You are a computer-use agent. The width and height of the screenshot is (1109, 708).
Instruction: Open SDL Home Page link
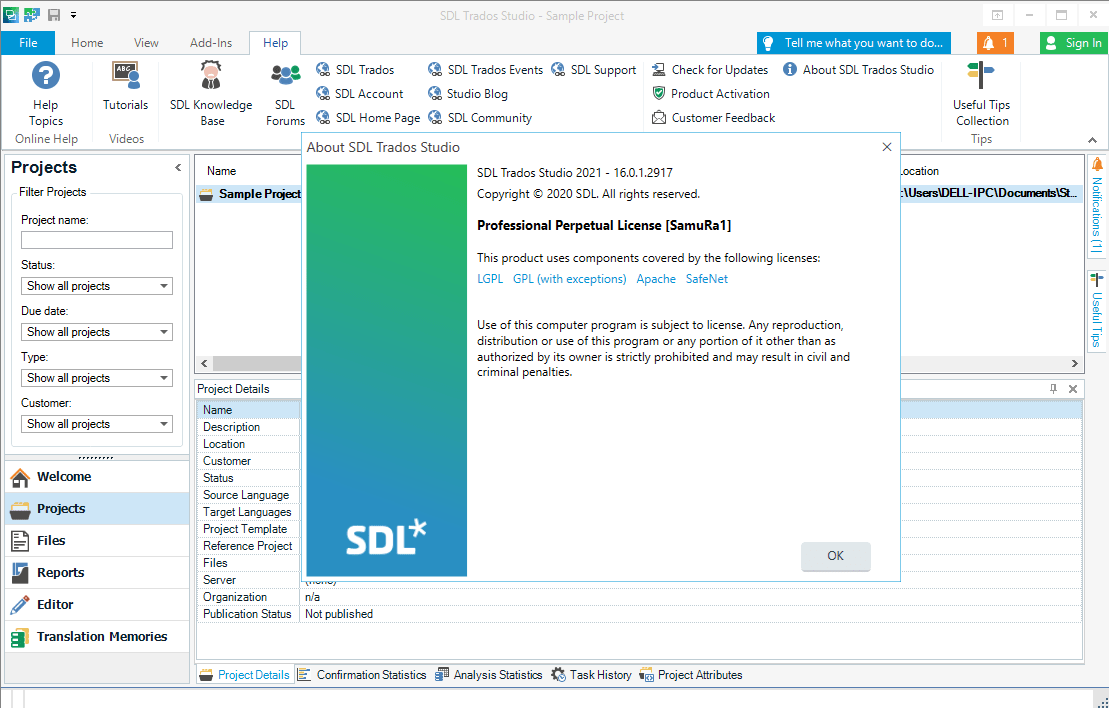368,117
